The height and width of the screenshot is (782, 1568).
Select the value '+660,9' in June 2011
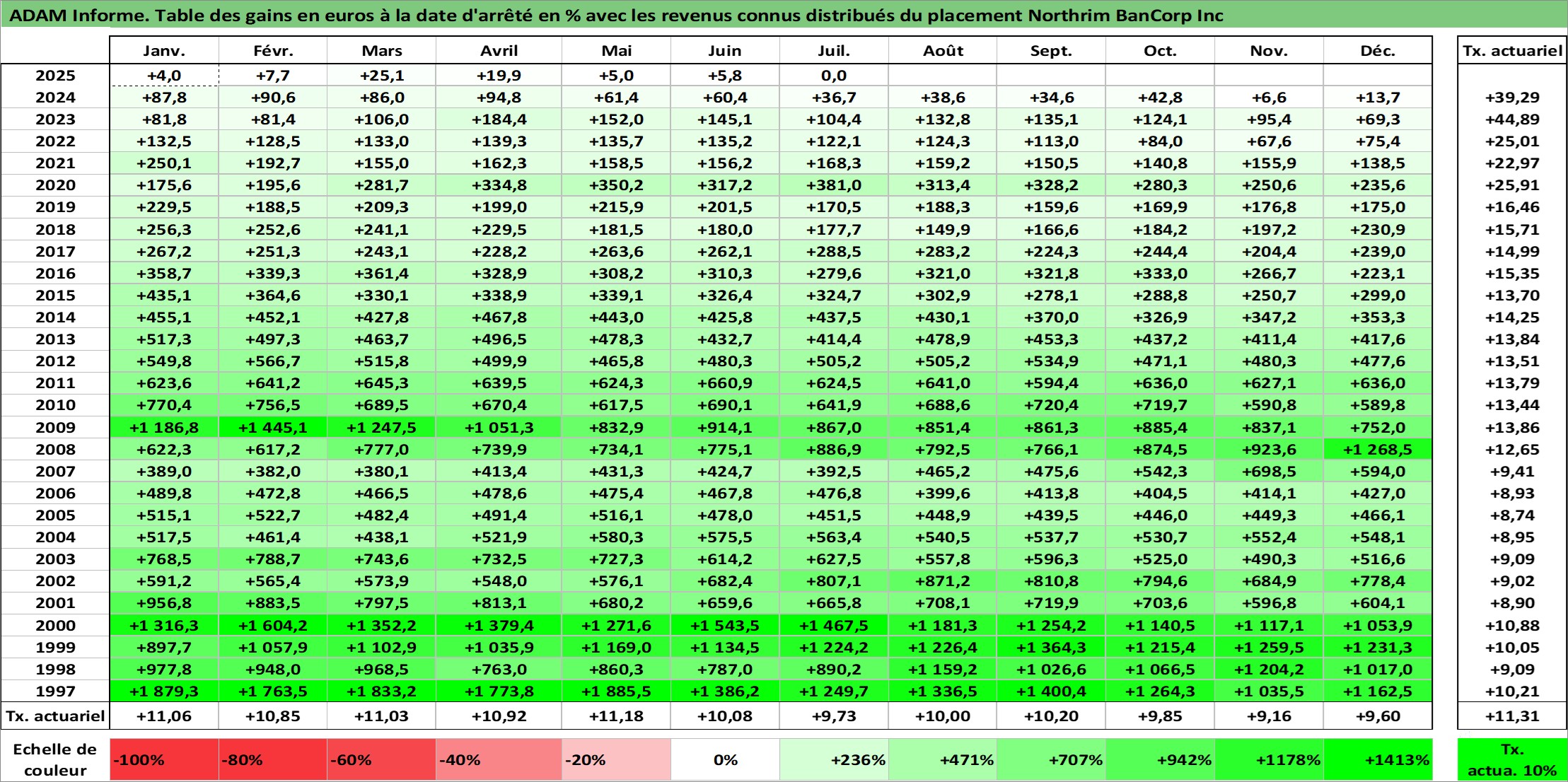pyautogui.click(x=725, y=383)
